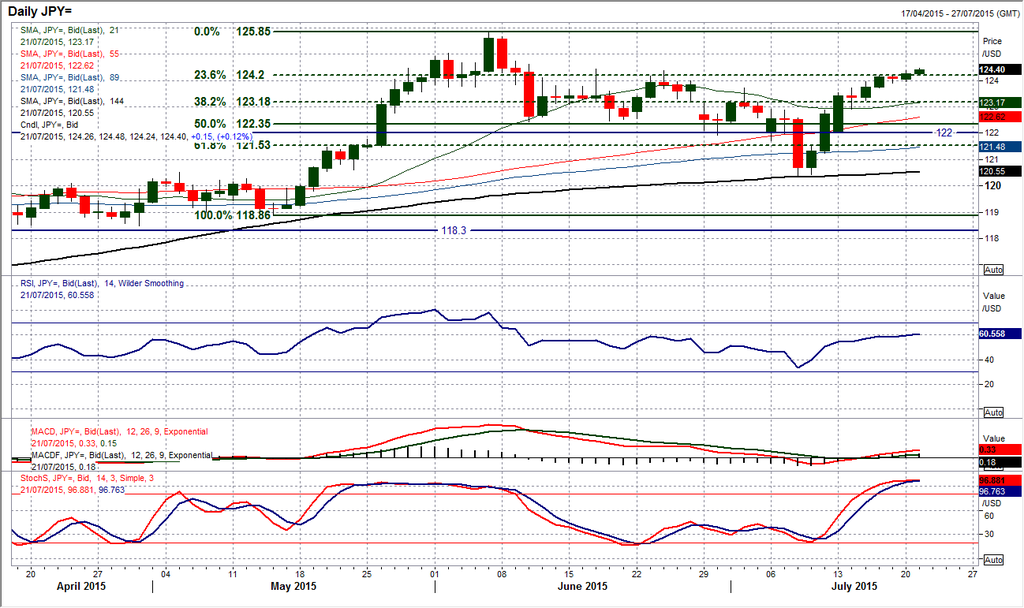The height and width of the screenshot is (608, 1024).
Task: Click the '06' date tick on time axis
Action: click(x=771, y=574)
